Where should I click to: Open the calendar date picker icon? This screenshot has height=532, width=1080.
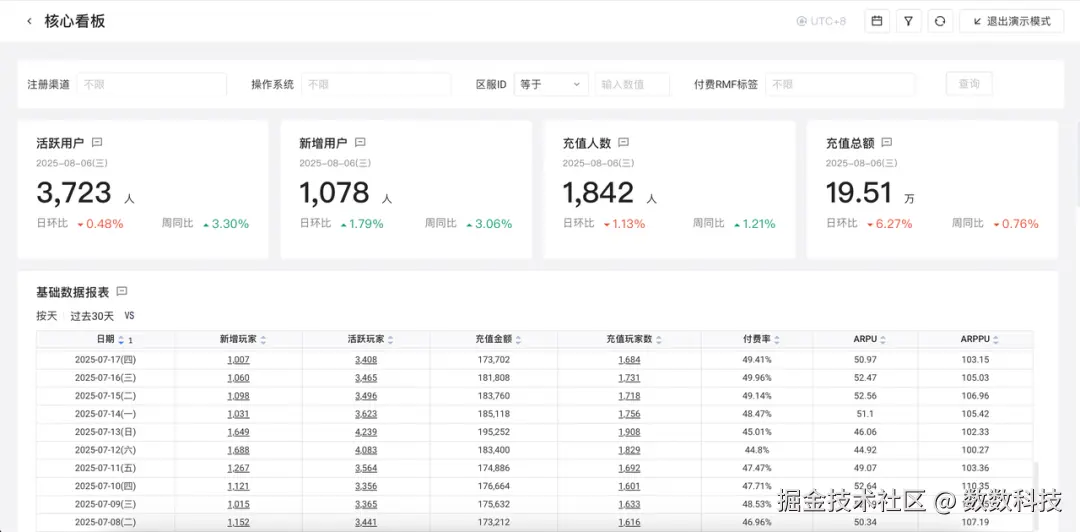point(877,21)
